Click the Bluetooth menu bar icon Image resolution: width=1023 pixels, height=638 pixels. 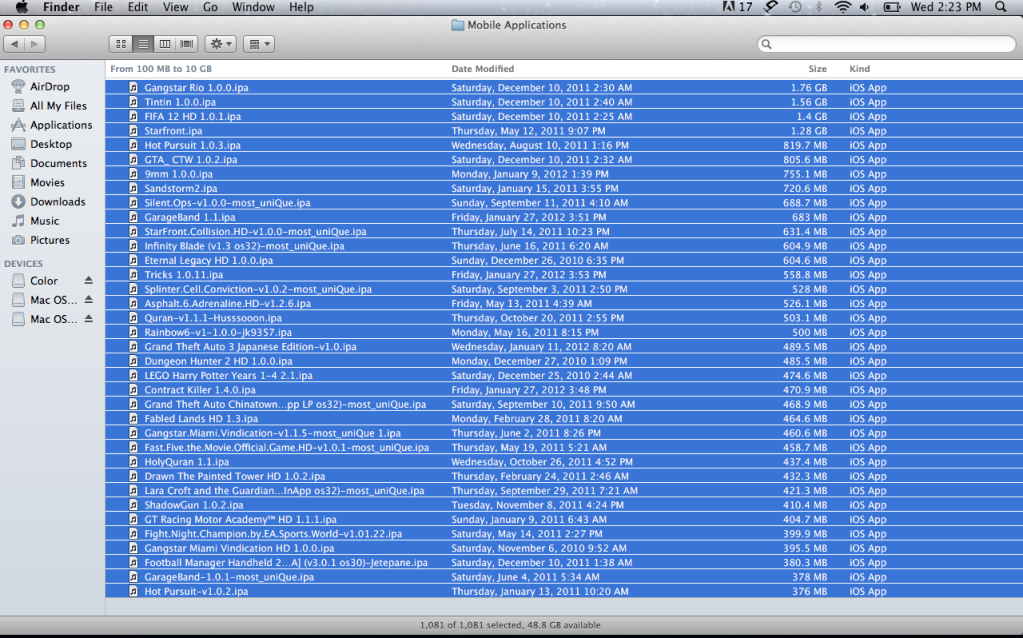(818, 7)
